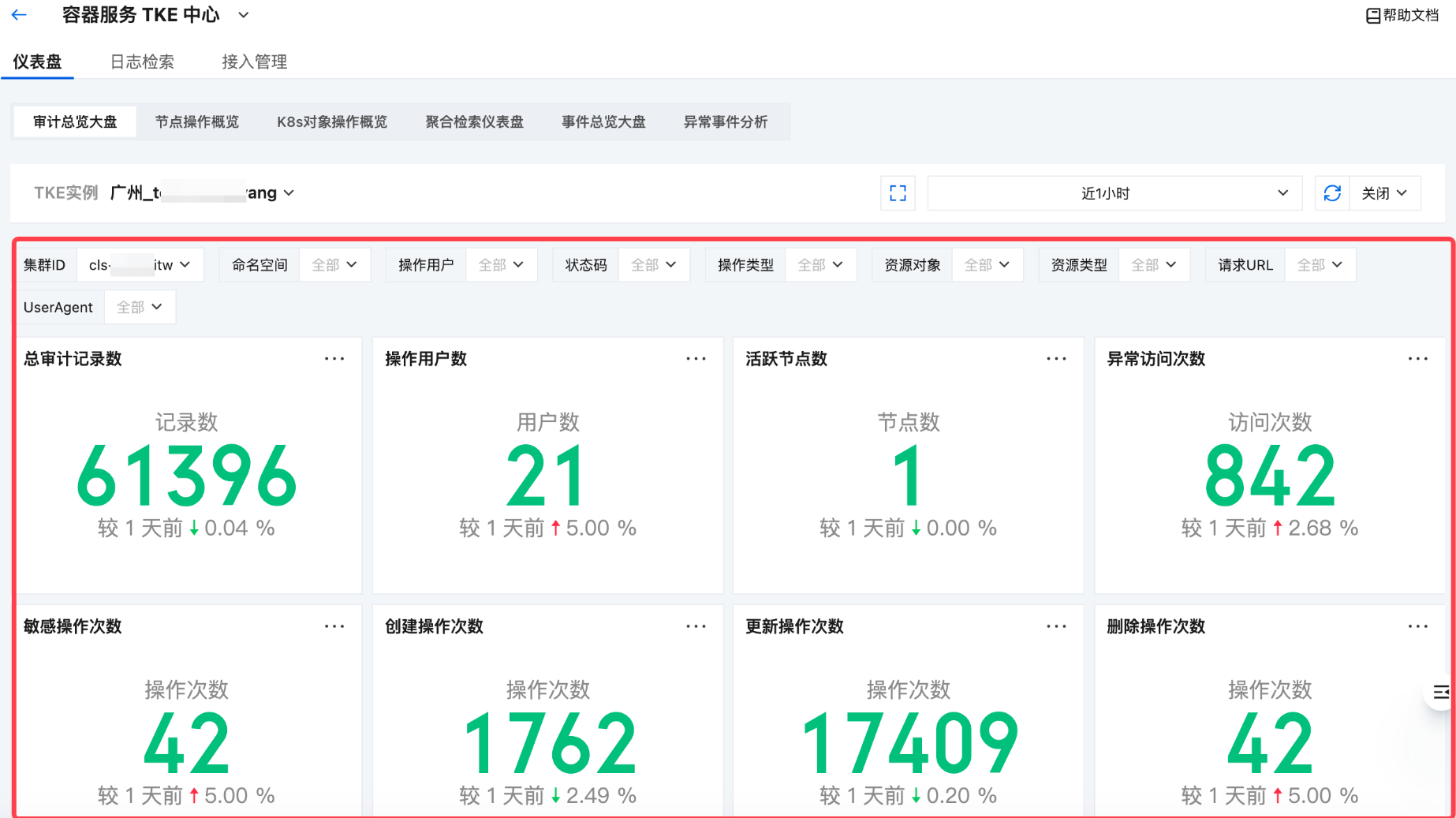
Task: Expand the 状态码 filter dropdown
Action: click(x=654, y=265)
